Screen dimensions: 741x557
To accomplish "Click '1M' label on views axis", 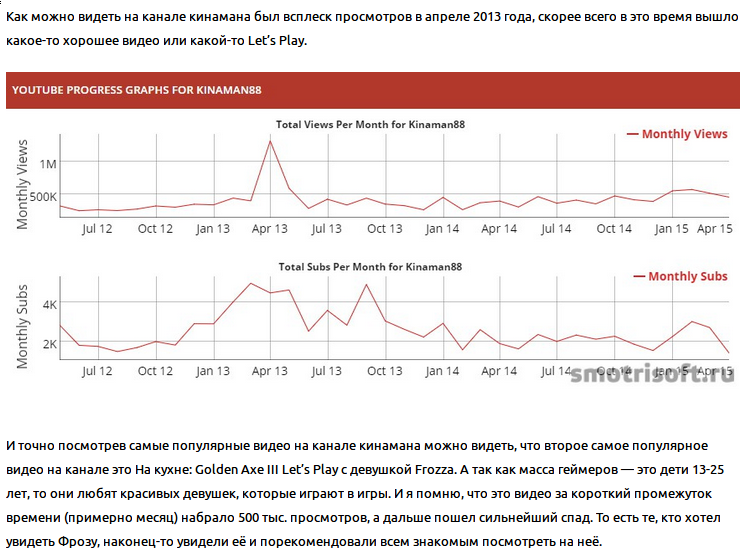I will (x=48, y=164).
